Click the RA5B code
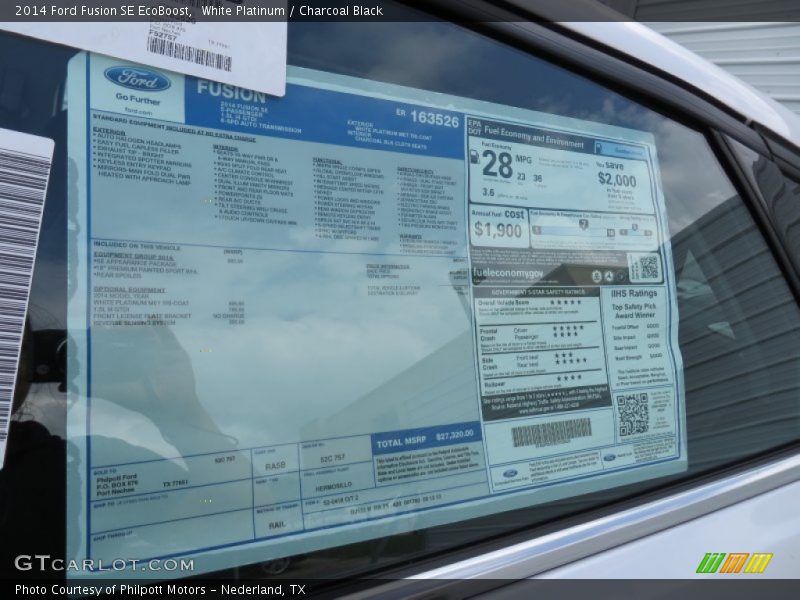The height and width of the screenshot is (600, 800). coord(276,466)
